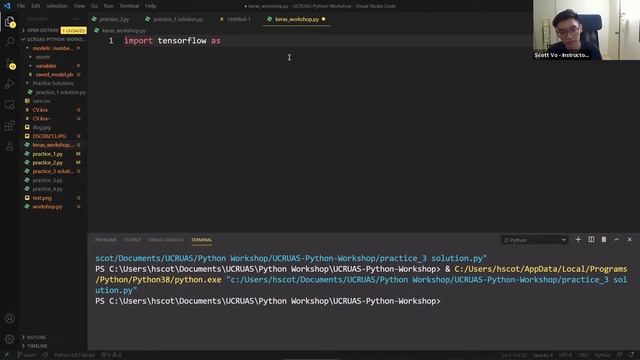The width and height of the screenshot is (640, 360).
Task: Open the Run and Debug view
Action: click(9, 84)
